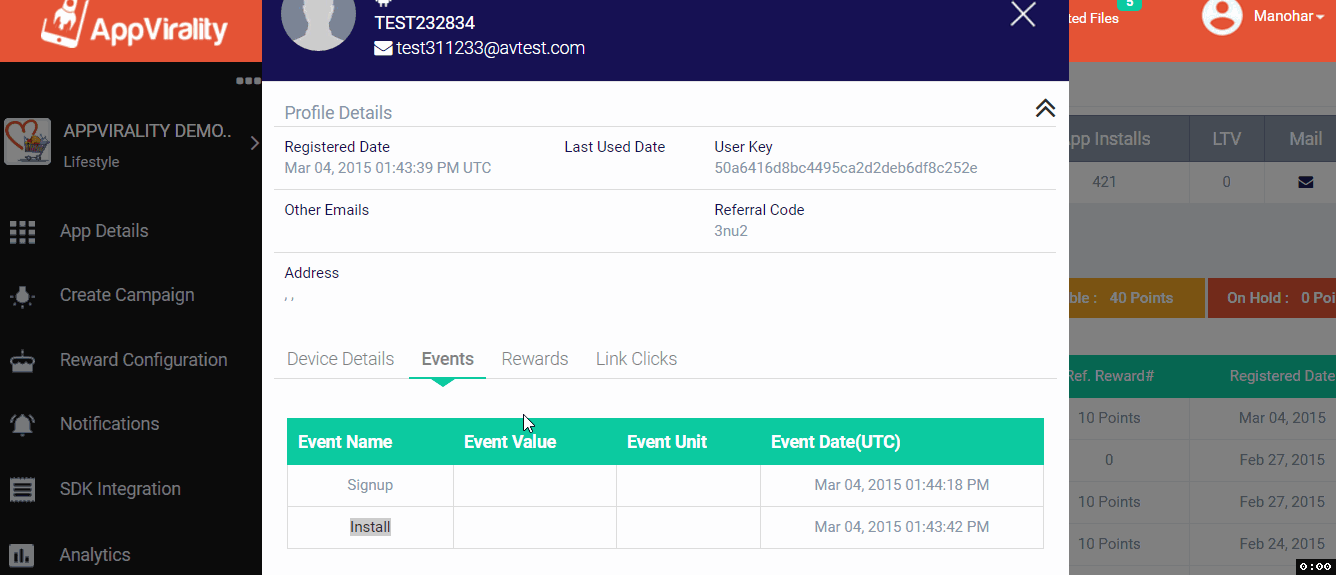Open SDK Integration menu item
The width and height of the screenshot is (1336, 575).
120,489
